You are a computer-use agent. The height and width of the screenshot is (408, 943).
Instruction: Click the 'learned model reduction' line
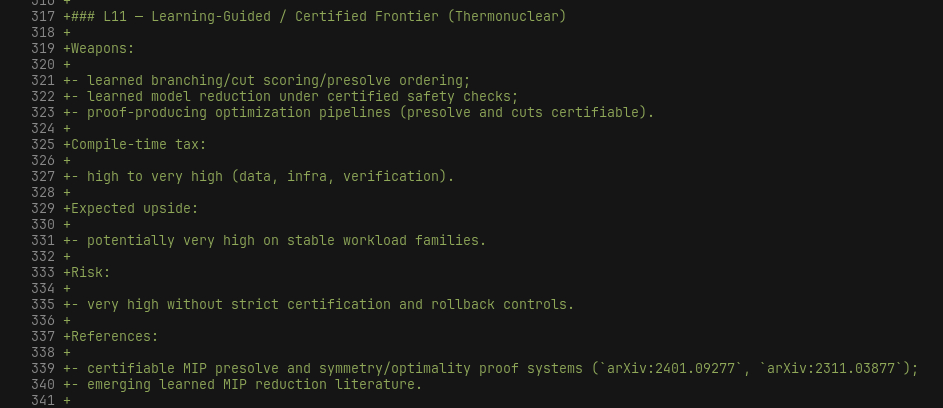[302, 97]
